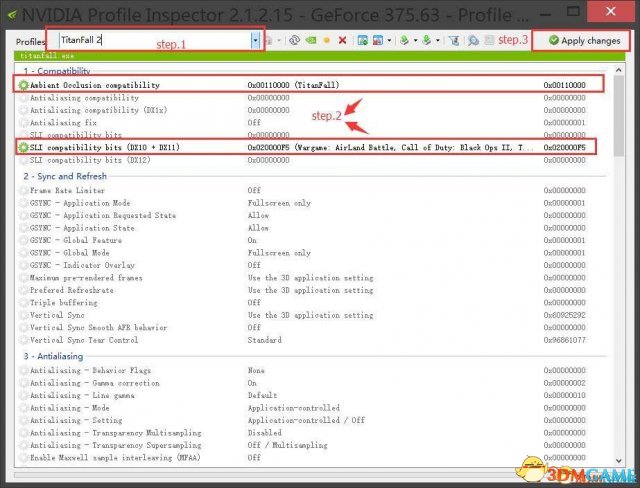640x488 pixels.
Task: Click 'Fullscreen only' value for GSYNC - Global Mode
Action: click(279, 253)
